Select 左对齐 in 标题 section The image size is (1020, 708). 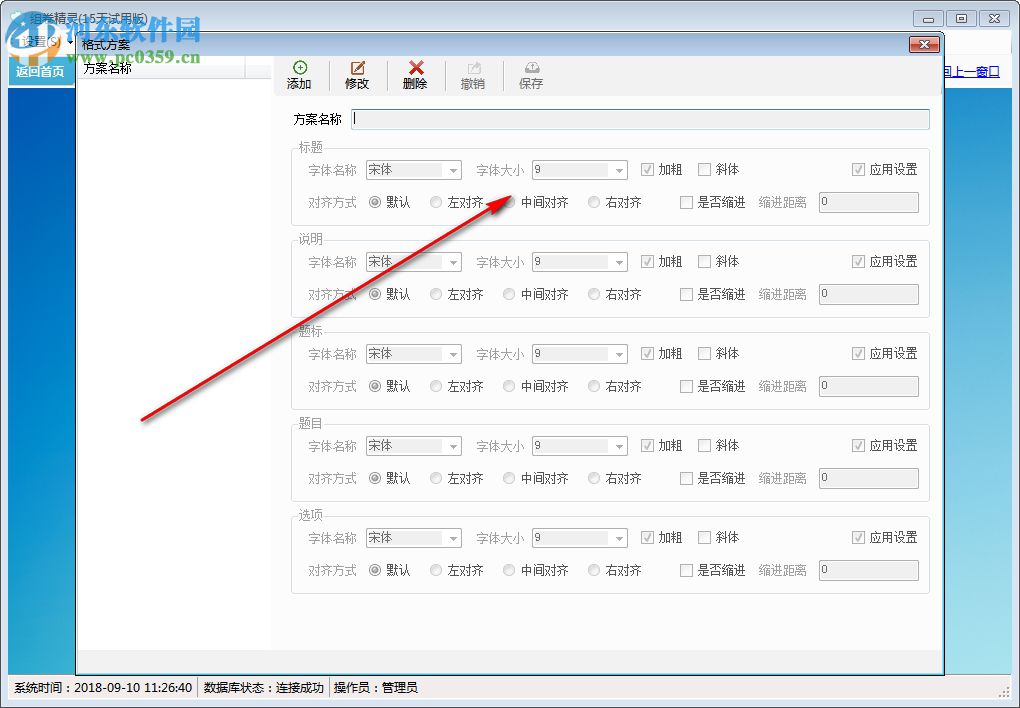(436, 202)
